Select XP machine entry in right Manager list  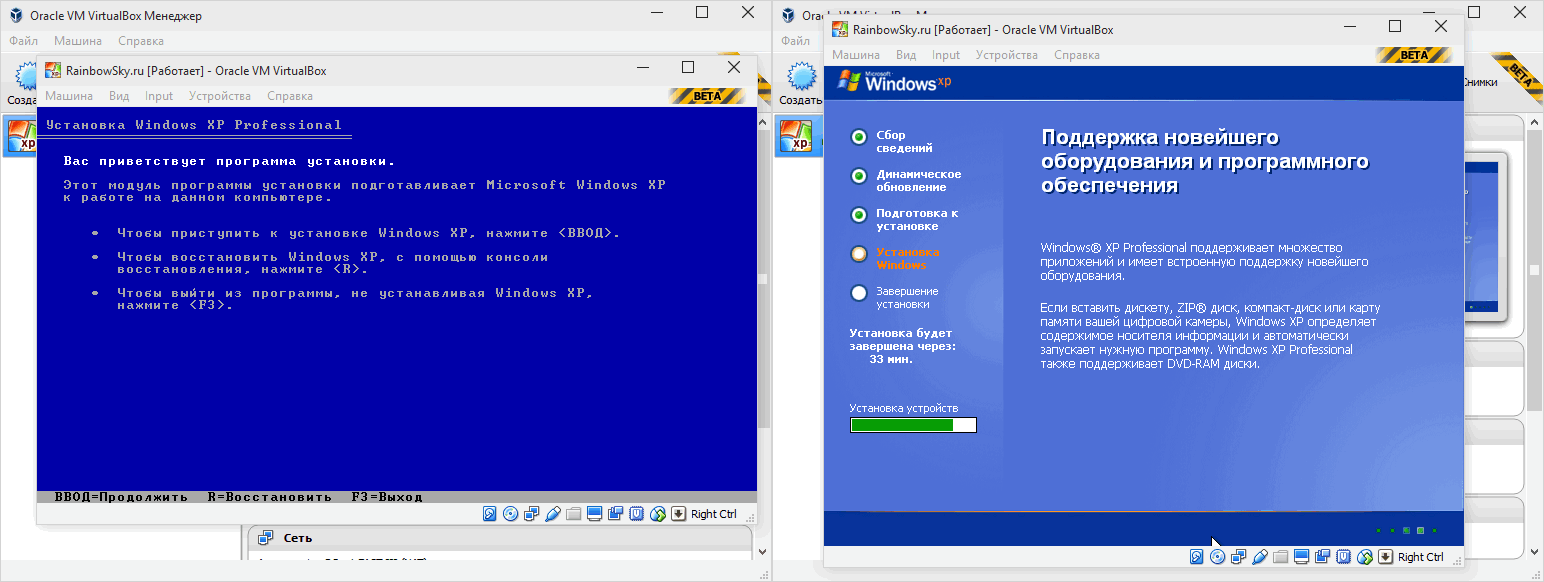[800, 137]
